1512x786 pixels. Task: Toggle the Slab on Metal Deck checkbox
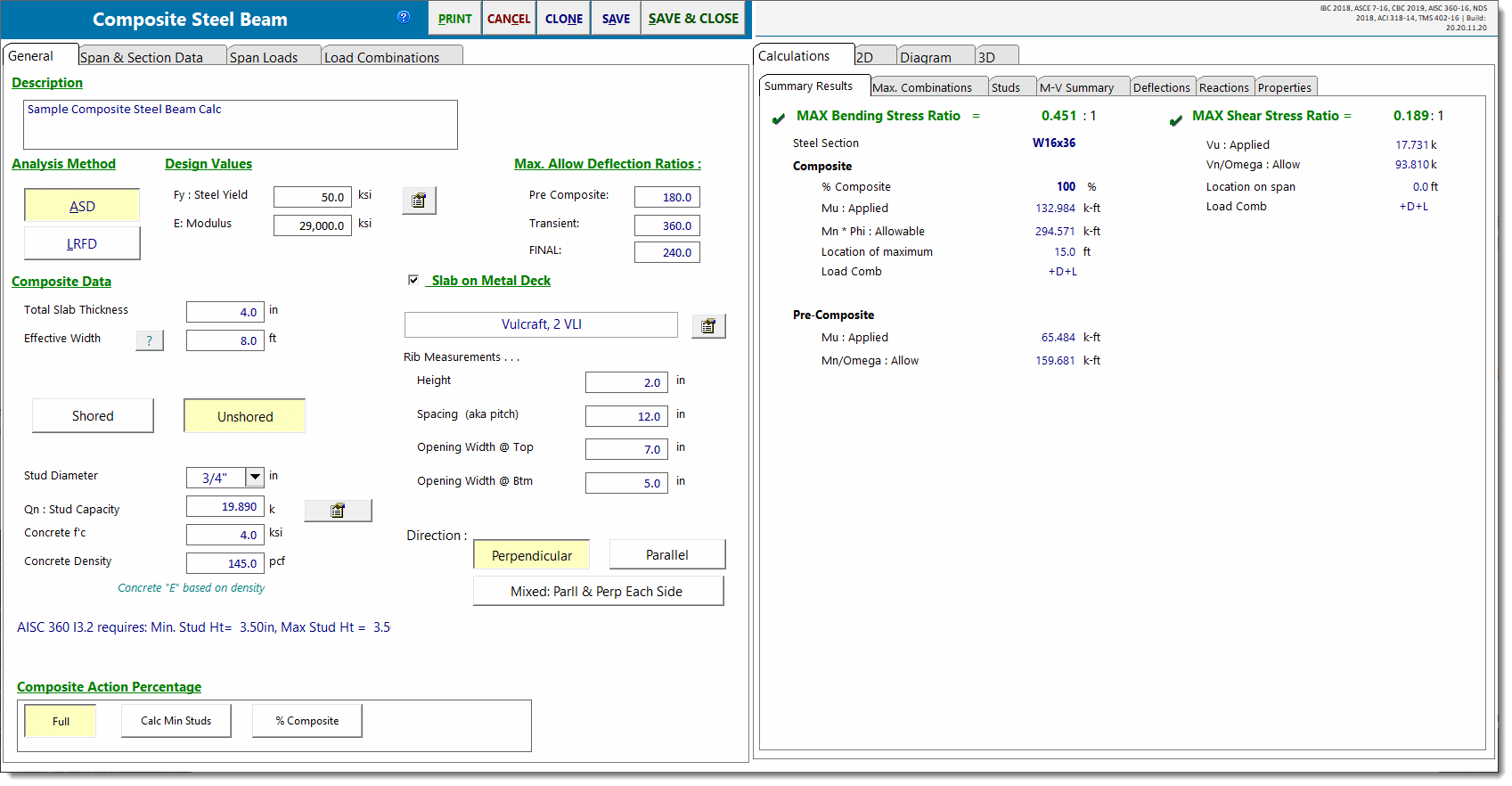coord(413,280)
